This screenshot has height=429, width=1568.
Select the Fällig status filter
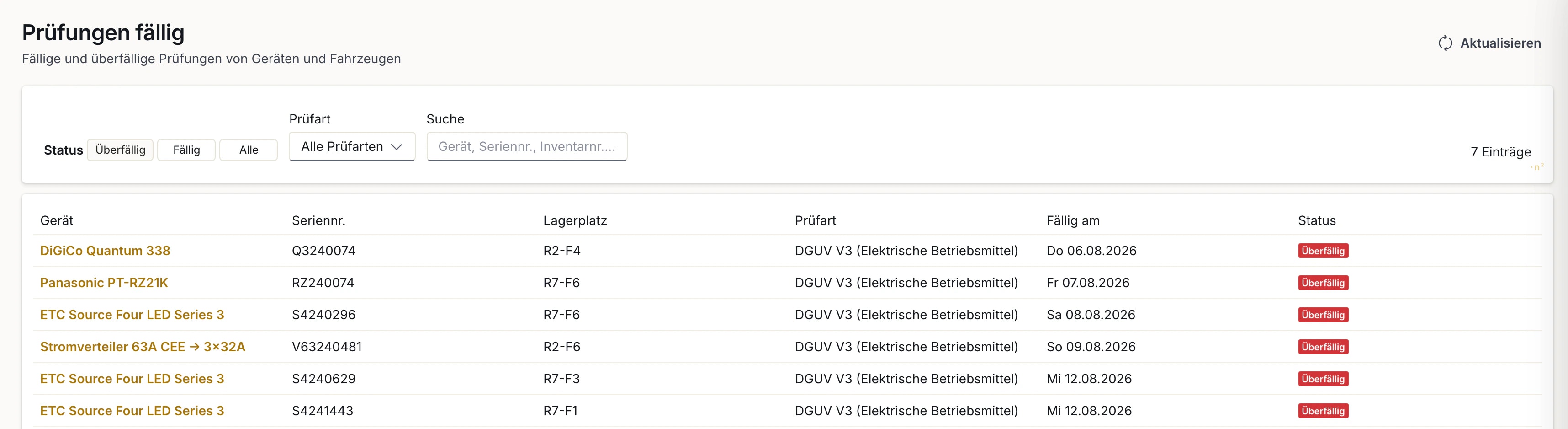coord(186,150)
